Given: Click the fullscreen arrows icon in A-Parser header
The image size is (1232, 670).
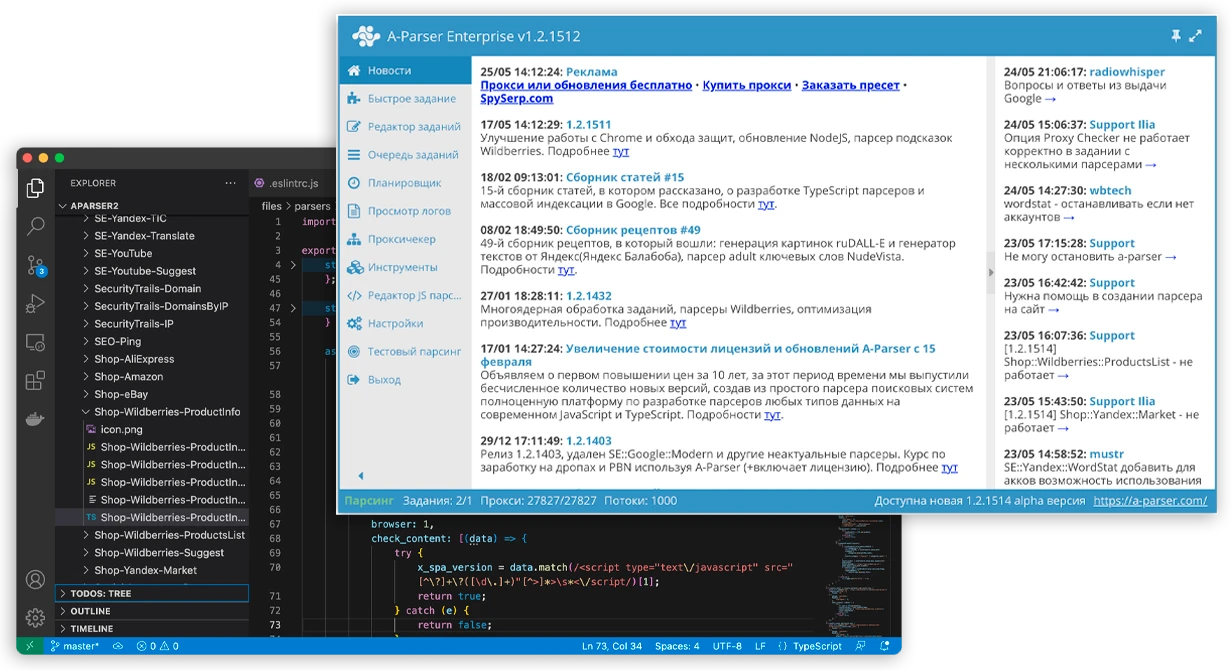Looking at the screenshot, I should (1195, 36).
